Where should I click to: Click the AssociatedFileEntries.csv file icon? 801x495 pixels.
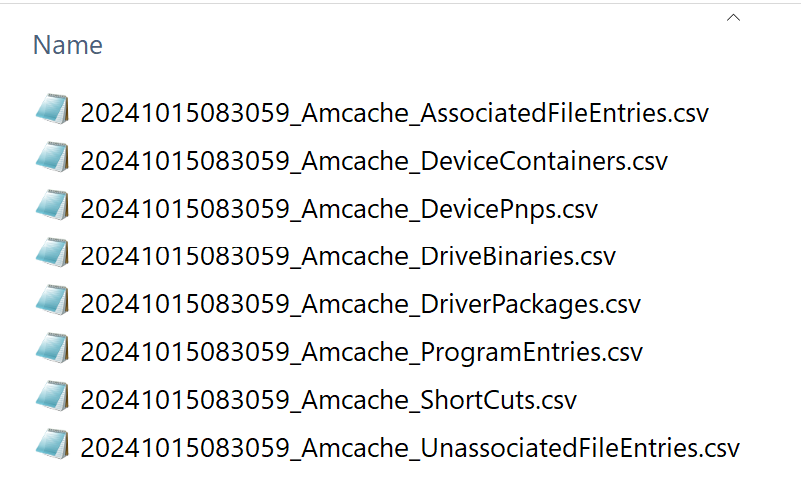tap(51, 110)
